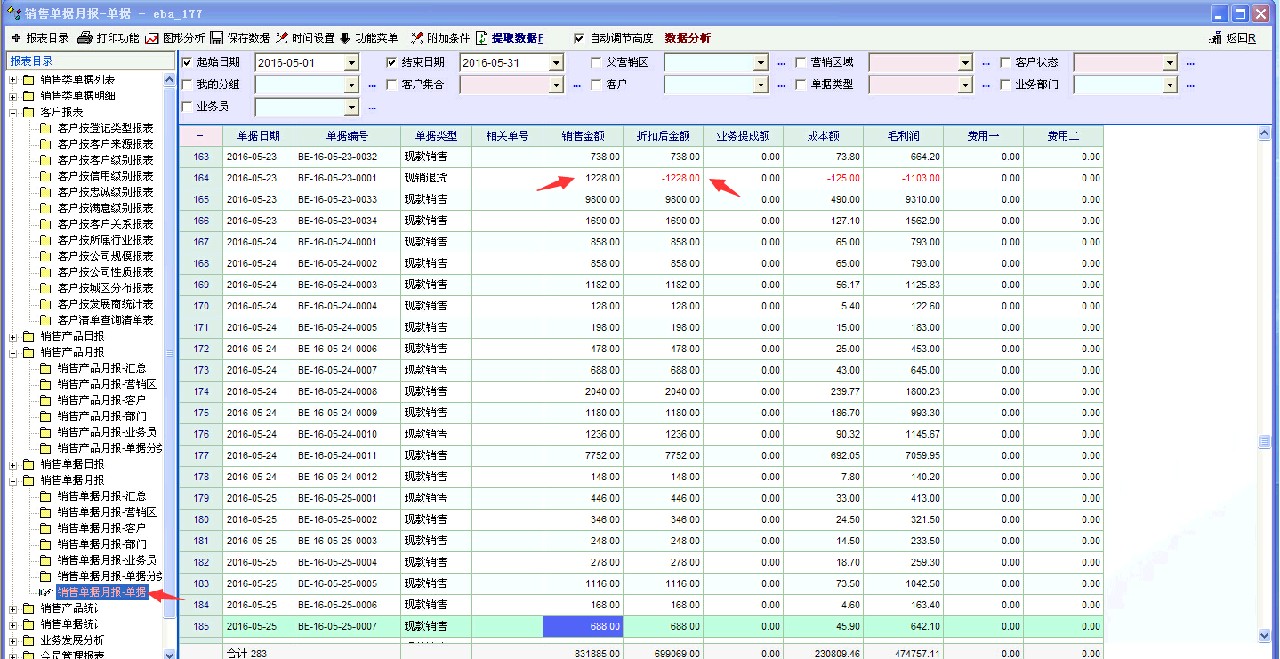Collapse the 客户报表 tree folder
The image size is (1280, 659).
pyautogui.click(x=13, y=112)
